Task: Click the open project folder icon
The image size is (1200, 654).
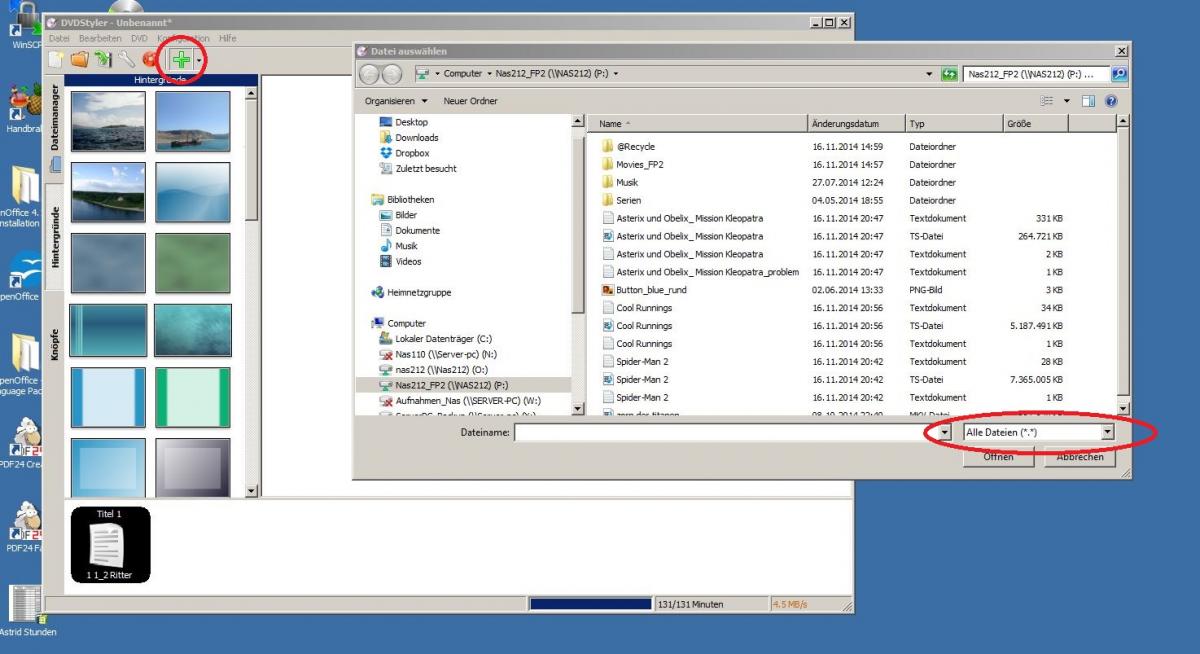Action: click(79, 61)
